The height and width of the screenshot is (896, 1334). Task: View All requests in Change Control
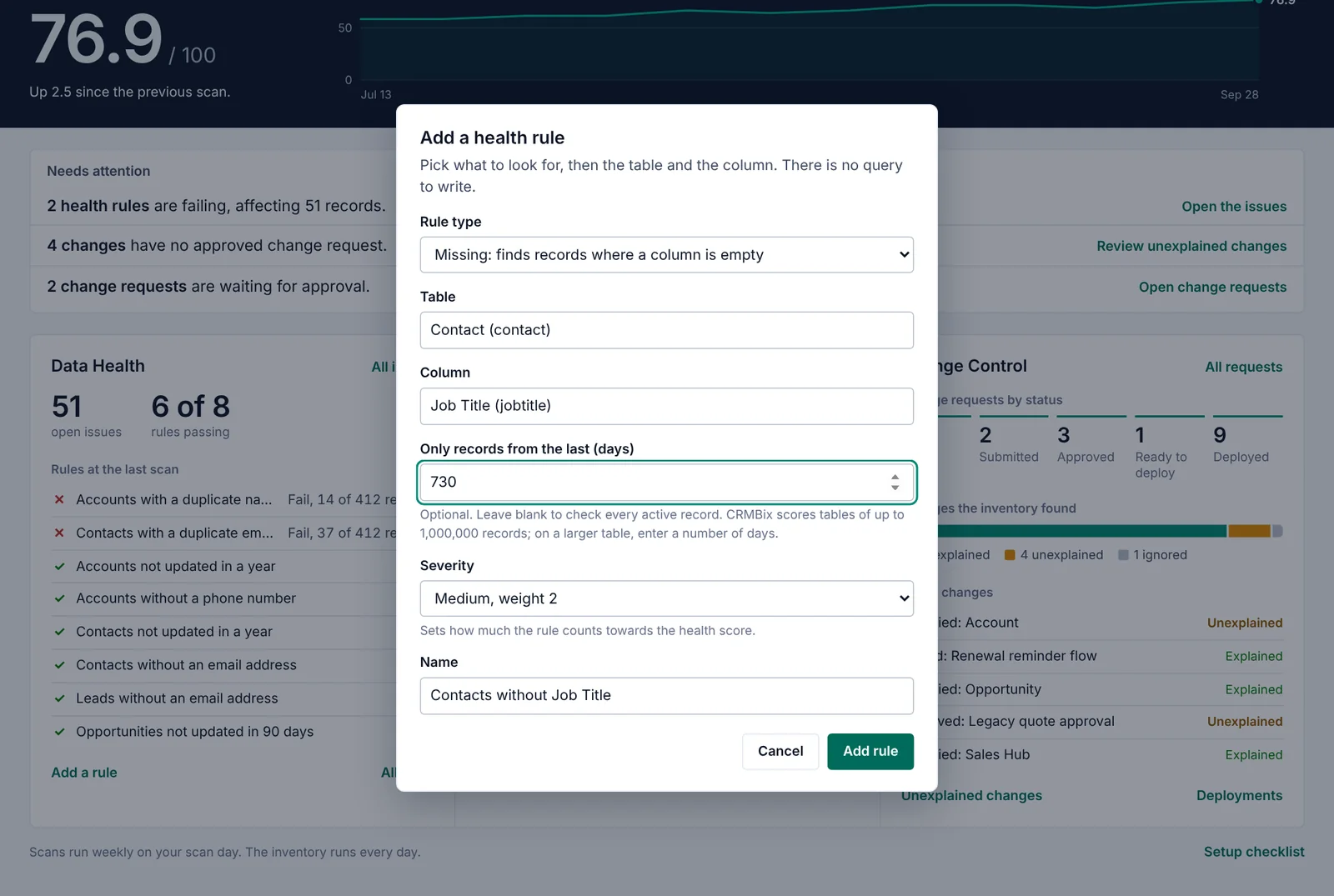click(1244, 367)
